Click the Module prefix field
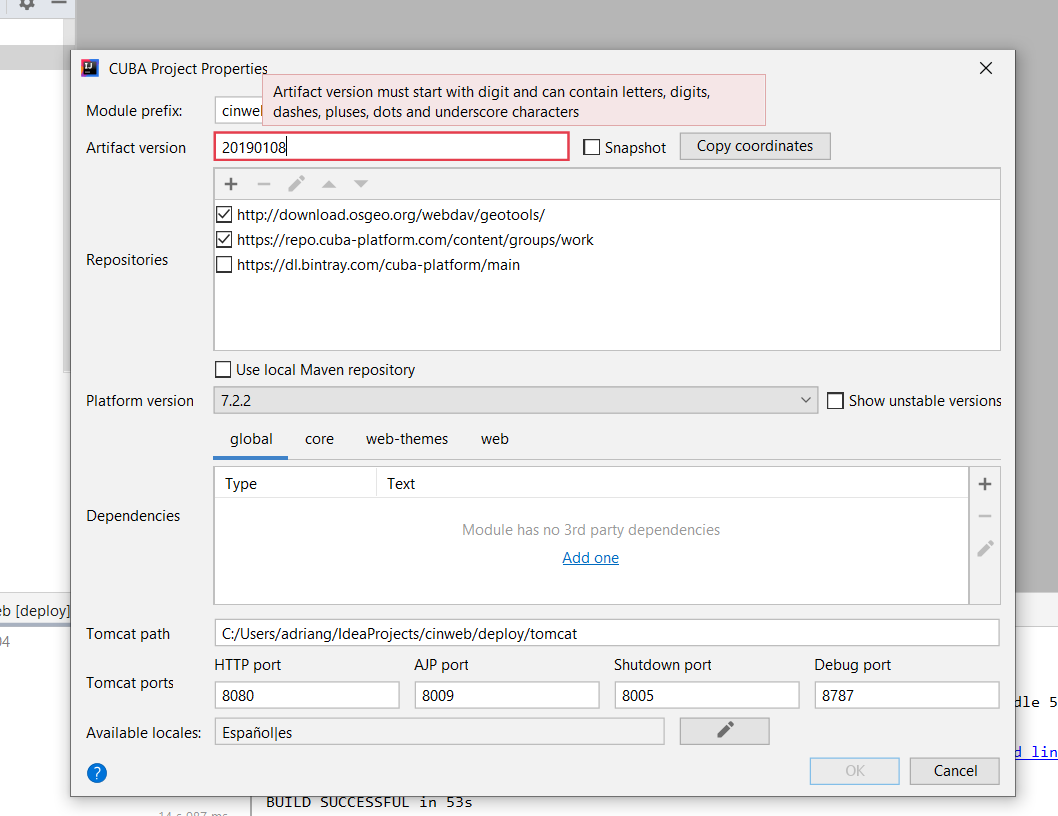This screenshot has height=816, width=1058. pos(239,111)
